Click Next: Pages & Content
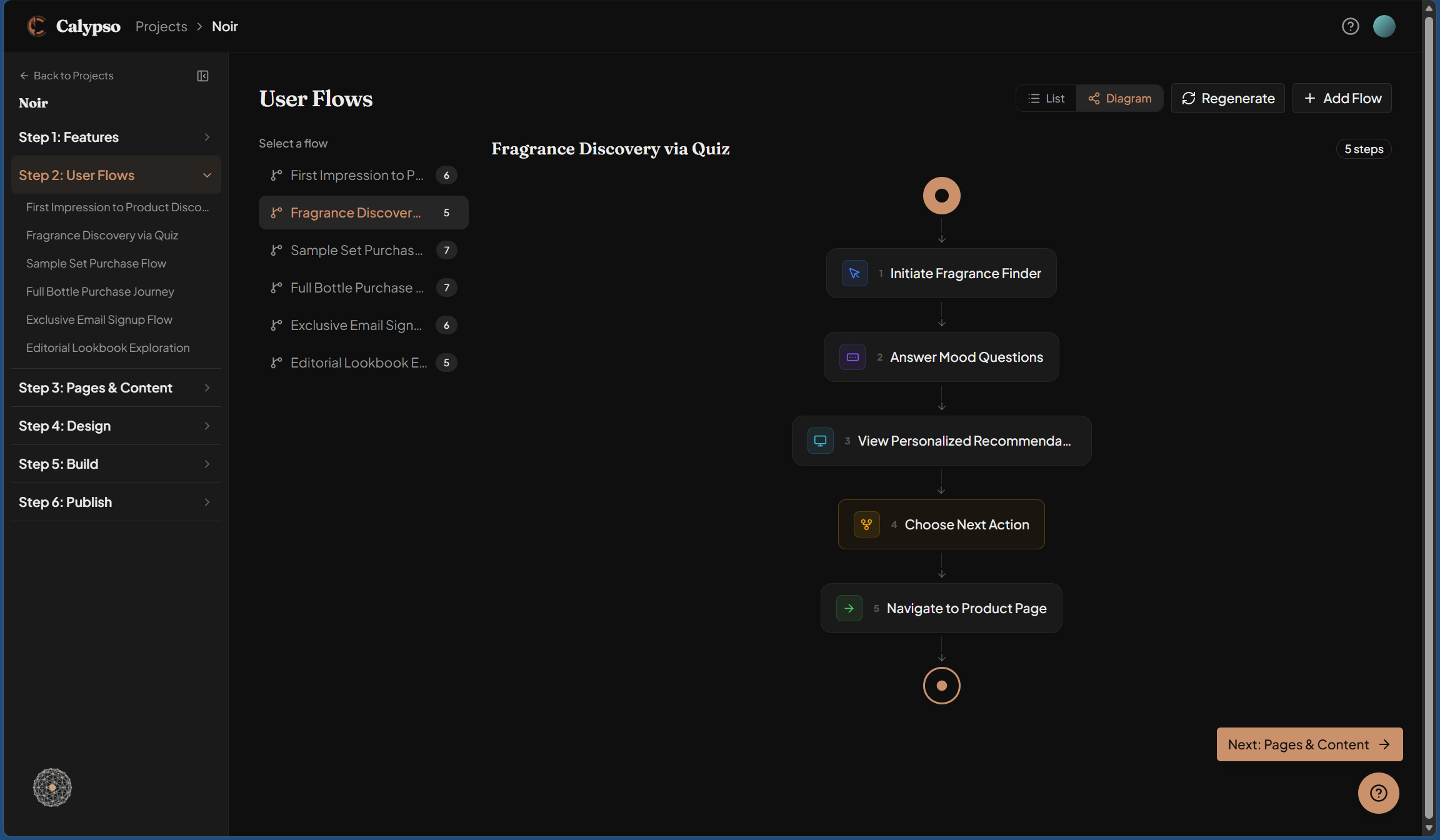 coord(1309,744)
